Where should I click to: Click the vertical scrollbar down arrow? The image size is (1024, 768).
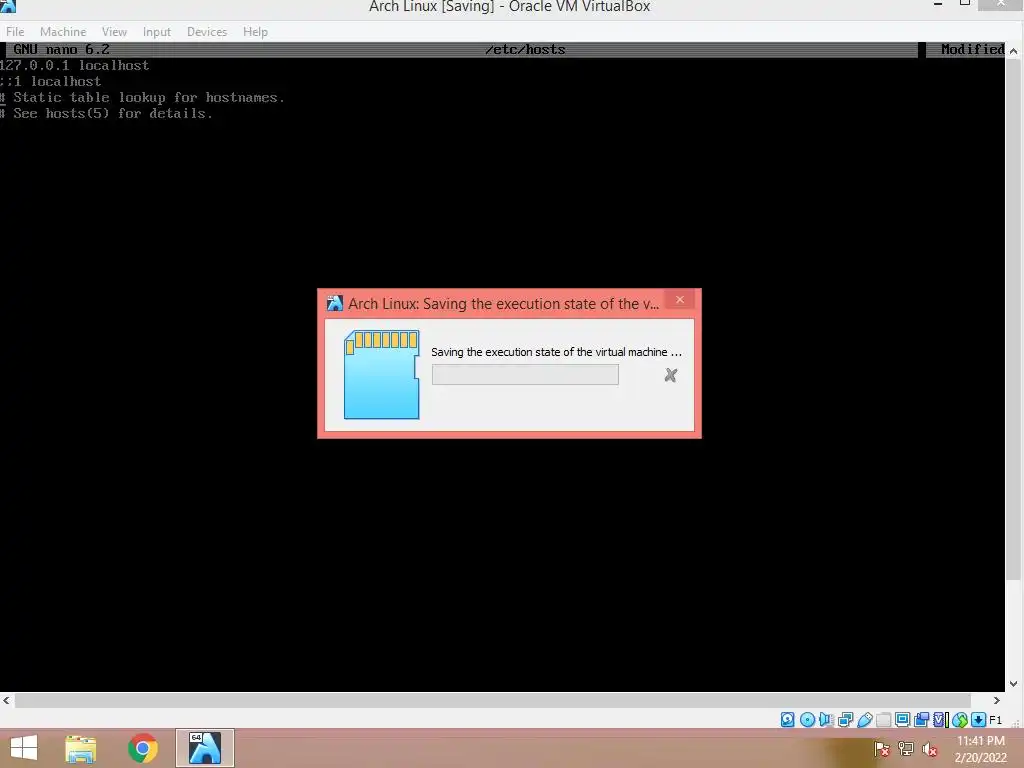(1013, 684)
